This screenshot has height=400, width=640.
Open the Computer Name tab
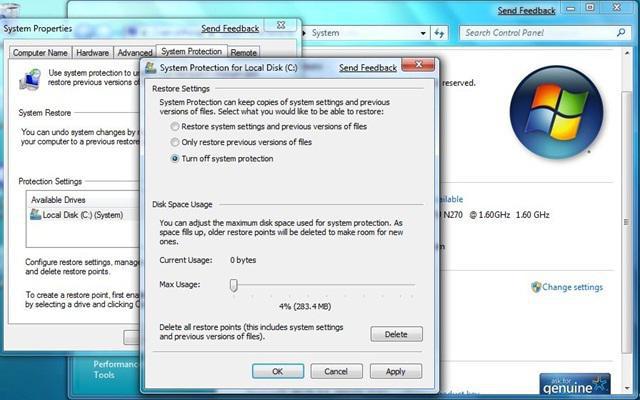[x=40, y=53]
